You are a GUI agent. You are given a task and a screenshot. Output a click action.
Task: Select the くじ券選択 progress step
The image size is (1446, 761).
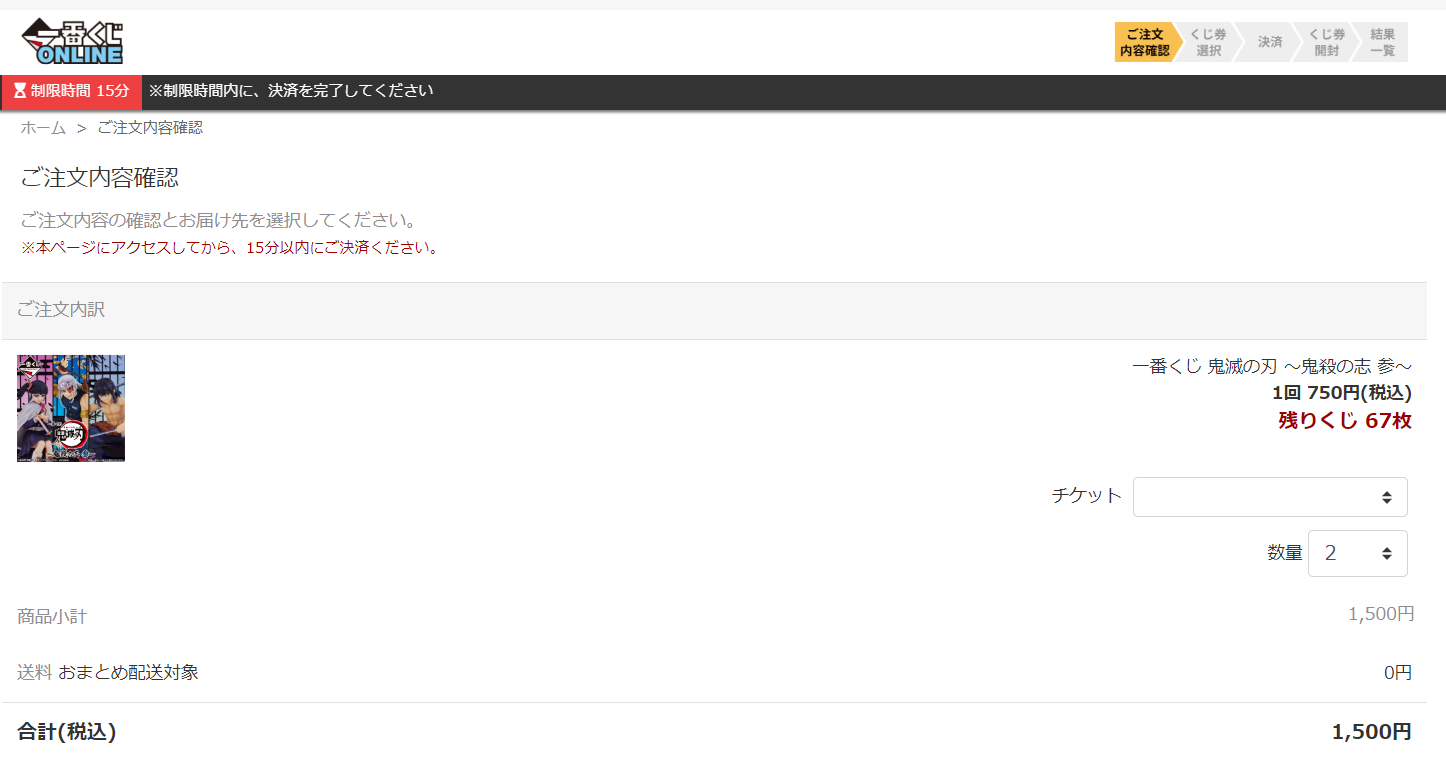(x=1208, y=42)
